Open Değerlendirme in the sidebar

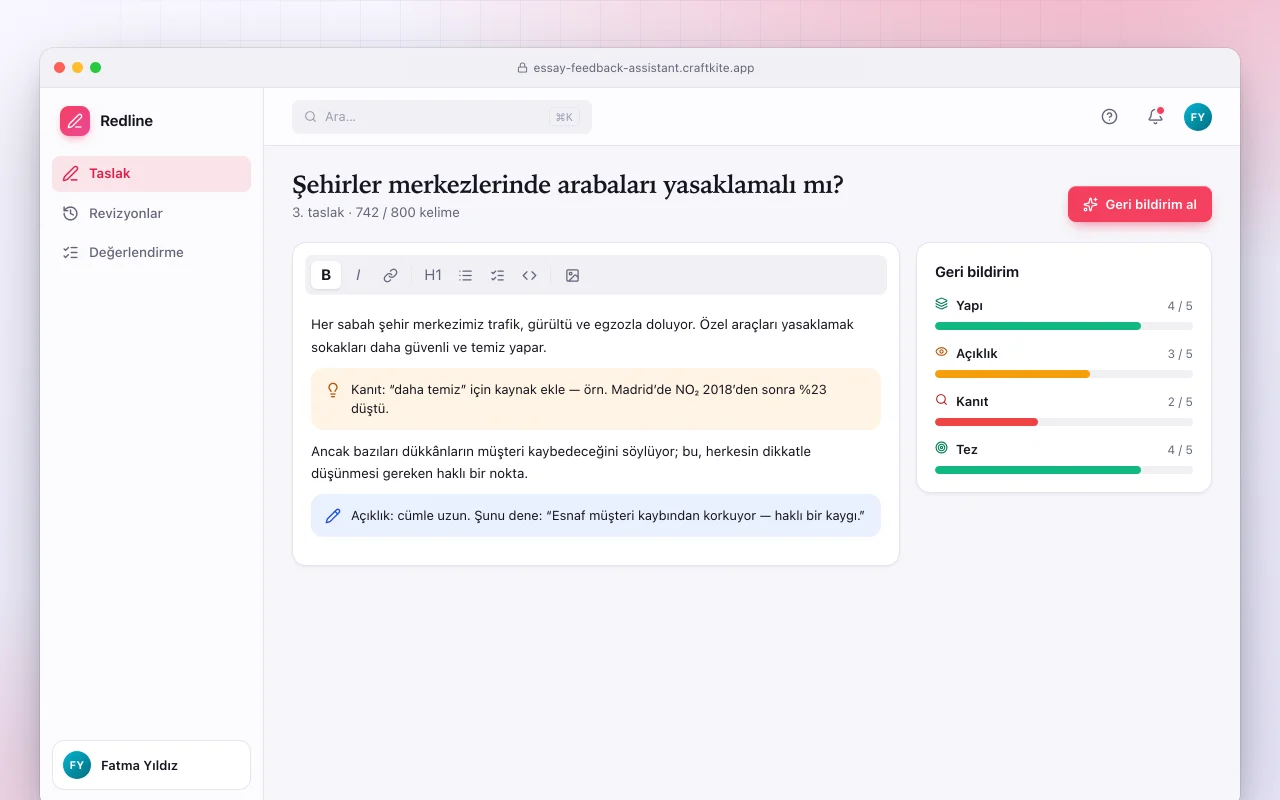pyautogui.click(x=151, y=252)
